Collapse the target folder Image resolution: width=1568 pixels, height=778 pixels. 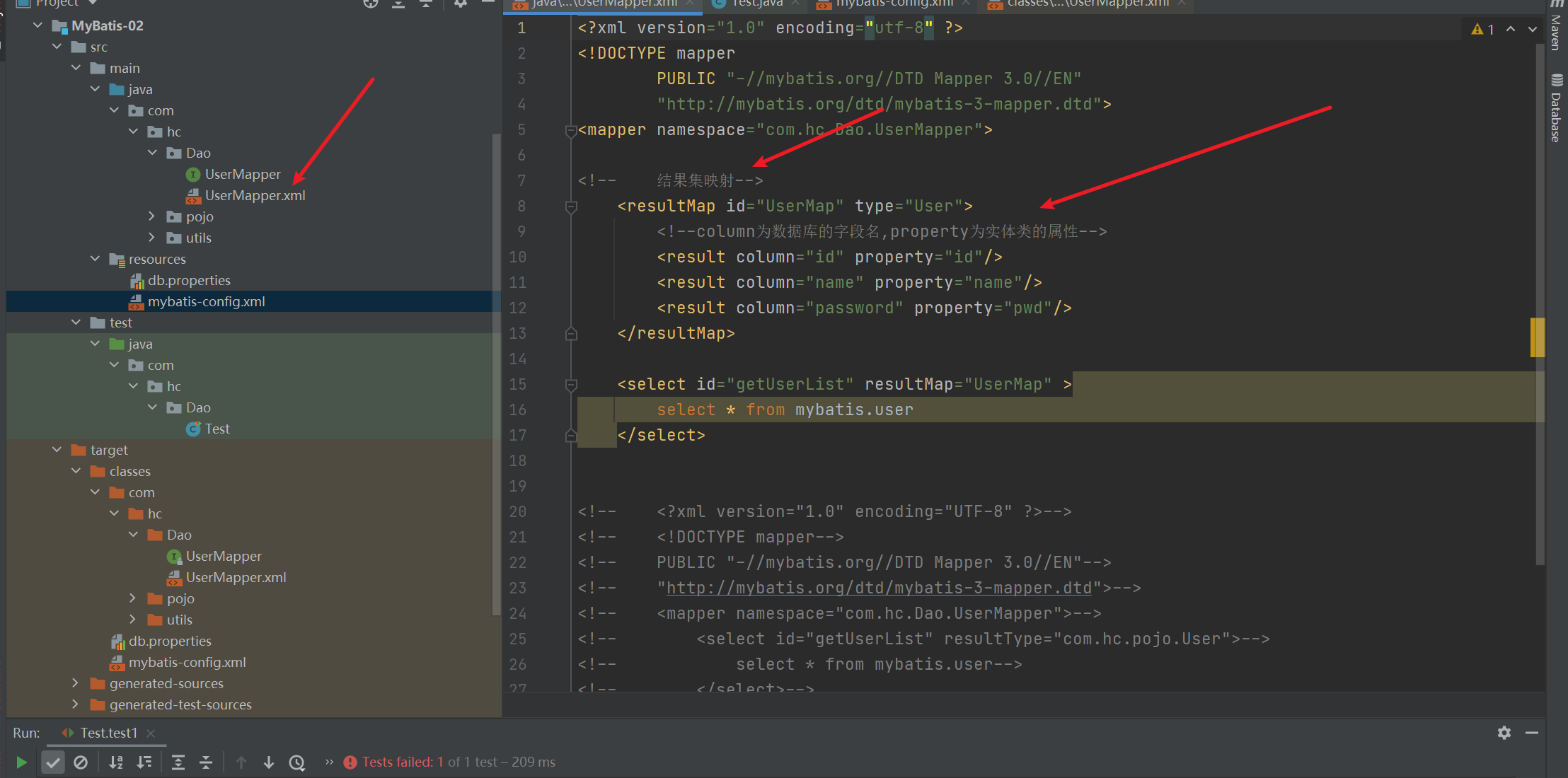coord(57,450)
